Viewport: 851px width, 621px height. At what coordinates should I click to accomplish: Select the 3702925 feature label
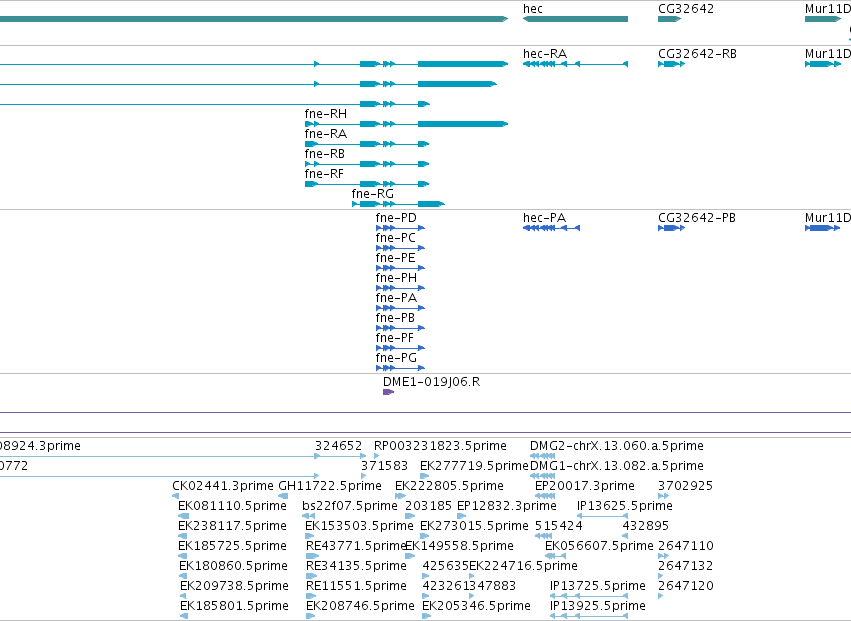pos(685,486)
